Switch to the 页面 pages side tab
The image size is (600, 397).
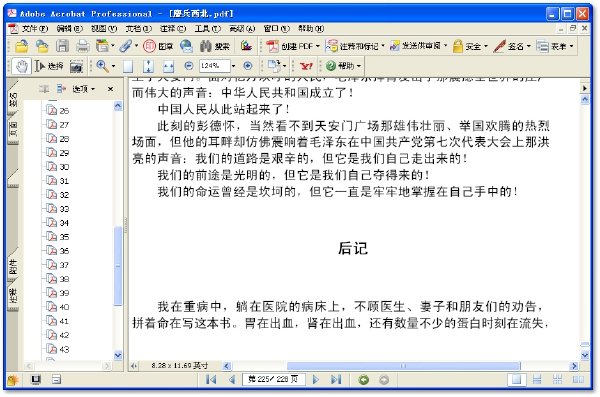point(13,129)
